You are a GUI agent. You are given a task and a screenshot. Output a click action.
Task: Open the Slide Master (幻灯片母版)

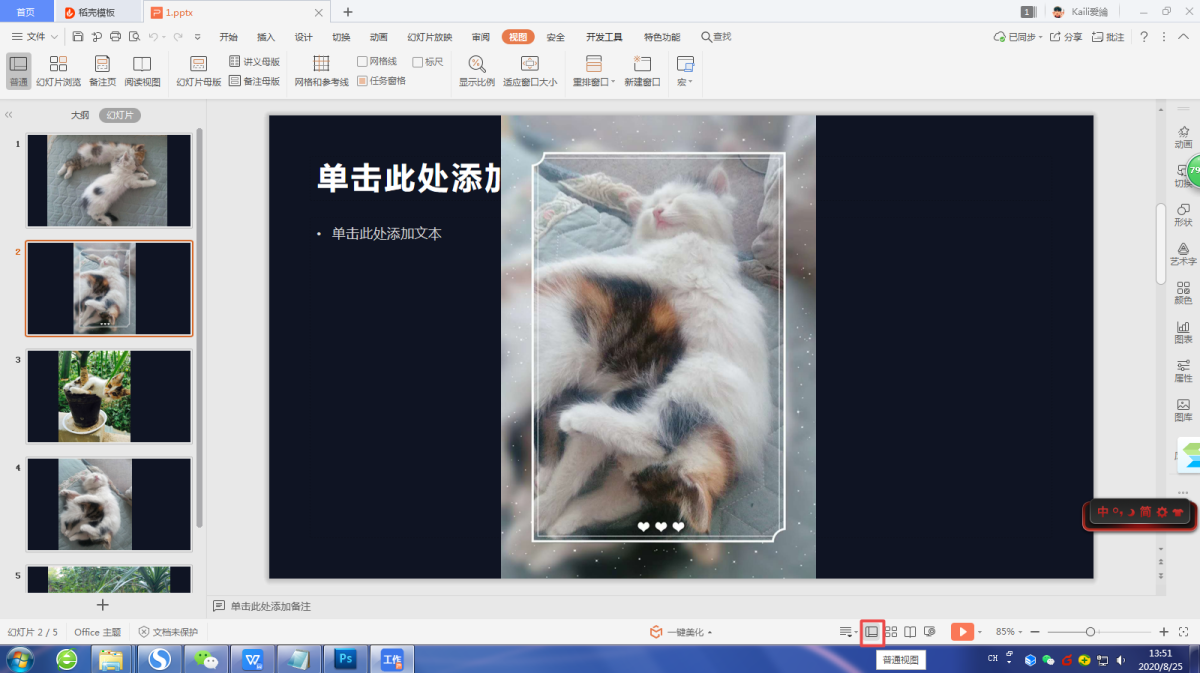click(x=198, y=70)
